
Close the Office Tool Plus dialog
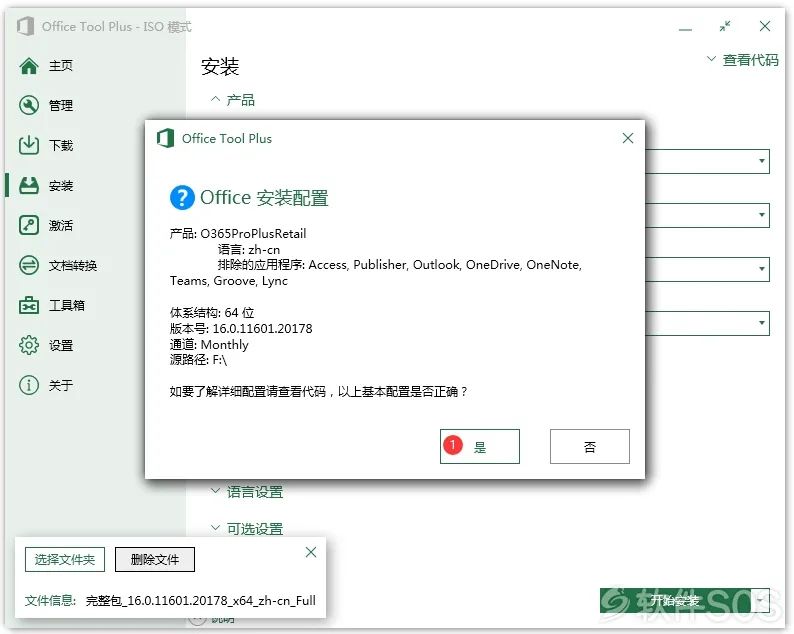pos(628,138)
